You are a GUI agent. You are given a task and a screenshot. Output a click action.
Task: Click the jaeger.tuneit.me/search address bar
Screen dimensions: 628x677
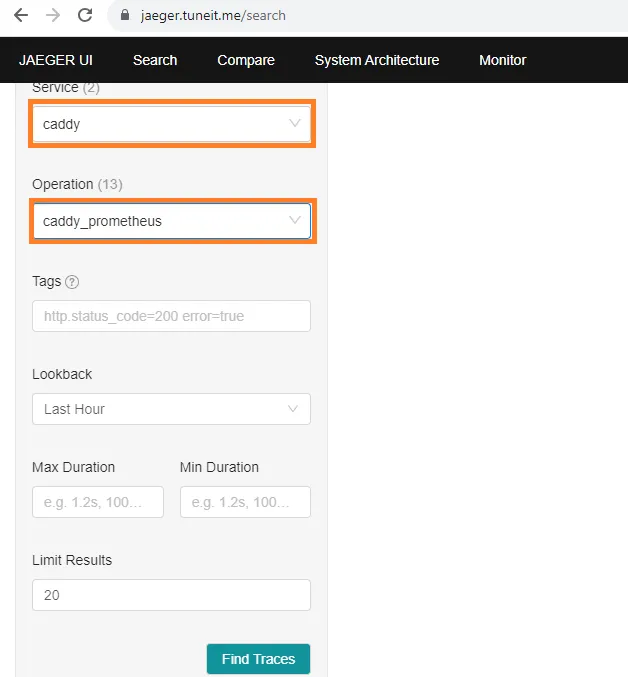coord(367,16)
